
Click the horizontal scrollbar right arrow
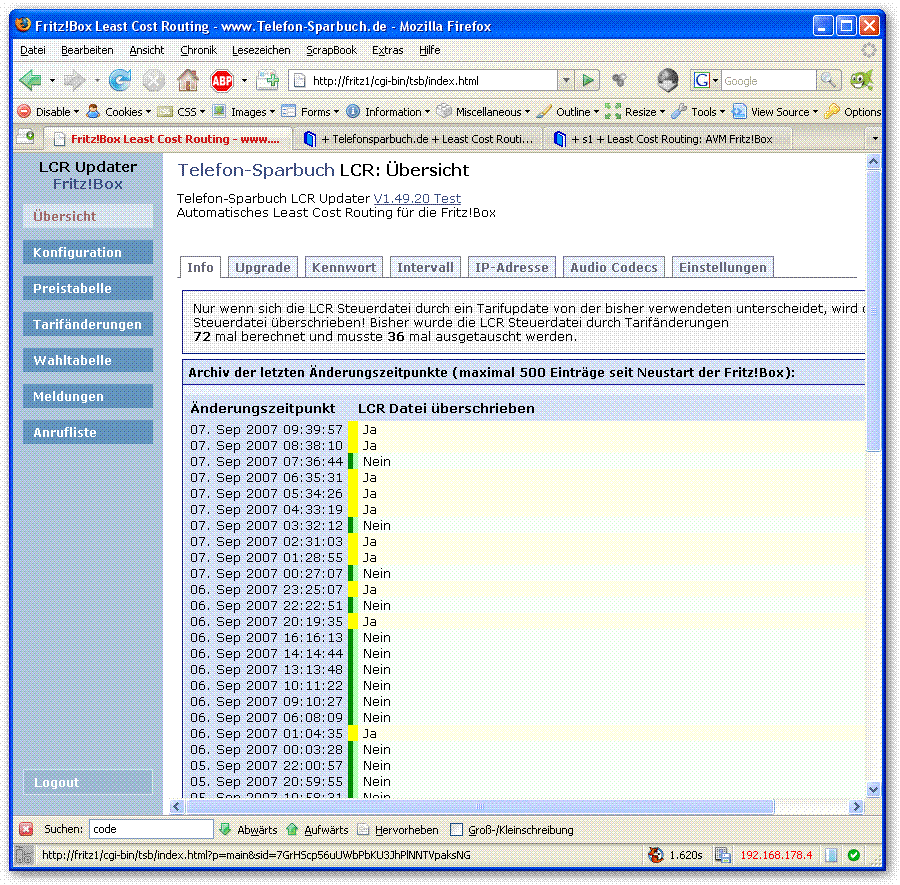(856, 806)
